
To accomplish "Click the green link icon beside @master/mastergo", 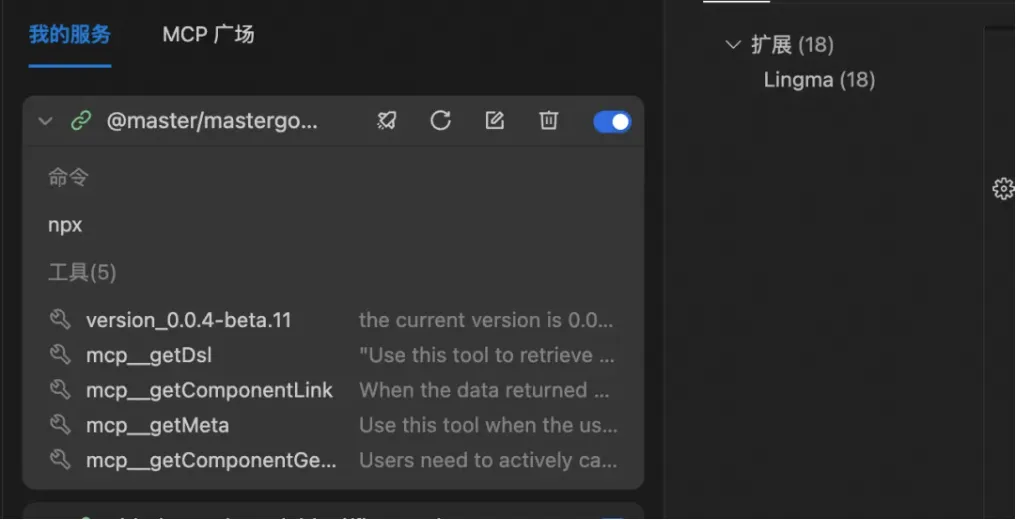I will click(x=81, y=121).
